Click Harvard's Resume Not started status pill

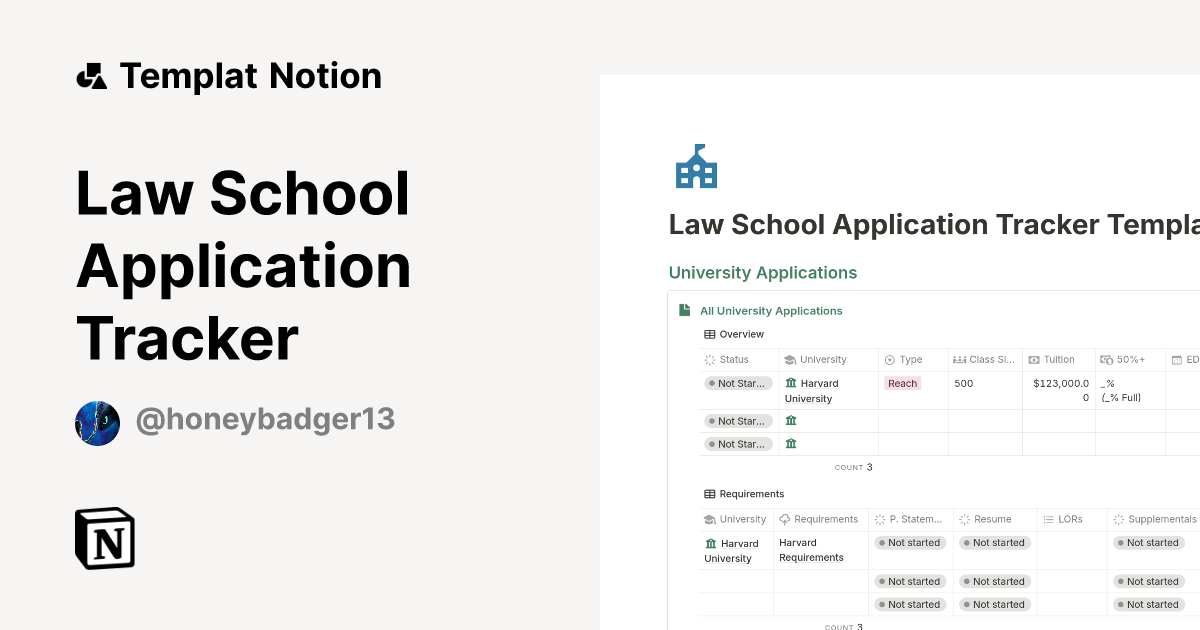tap(994, 542)
